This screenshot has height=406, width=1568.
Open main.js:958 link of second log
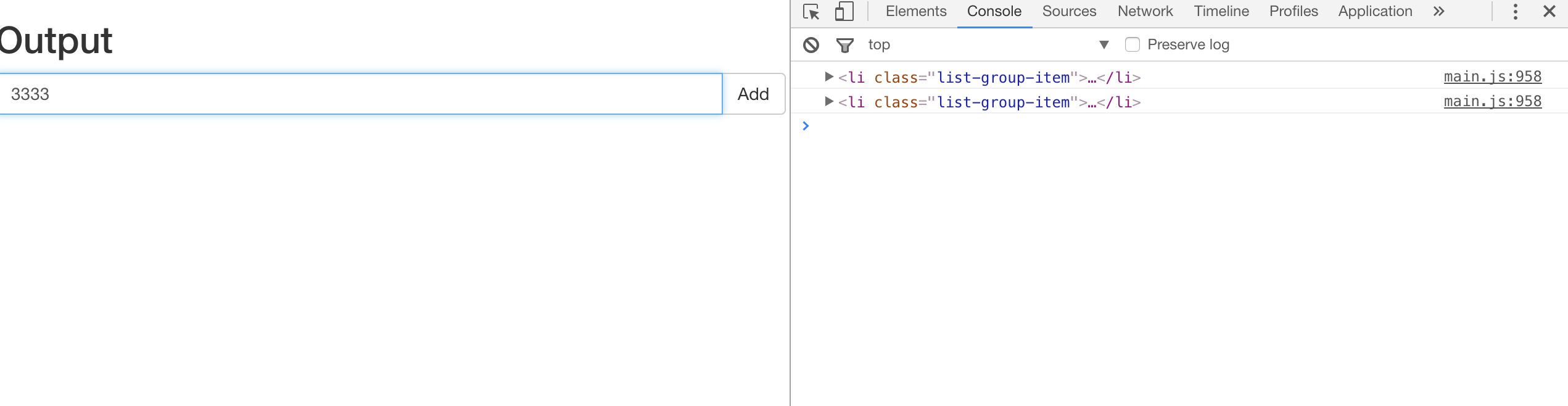(x=1492, y=102)
